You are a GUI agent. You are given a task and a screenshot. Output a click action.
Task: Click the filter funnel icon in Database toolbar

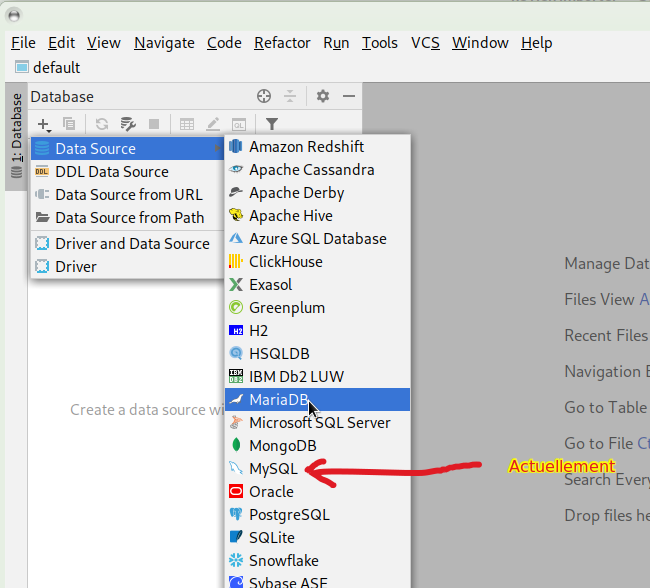pyautogui.click(x=271, y=124)
